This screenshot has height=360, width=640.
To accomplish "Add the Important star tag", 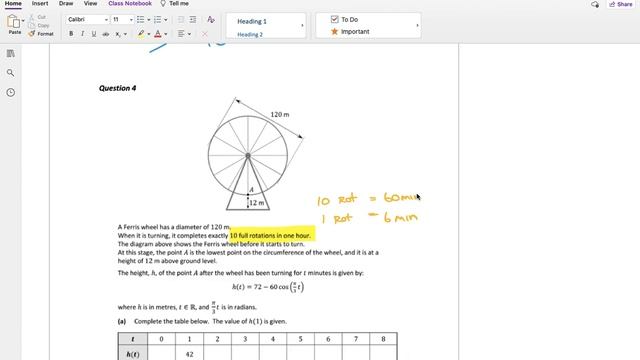I will tap(350, 31).
